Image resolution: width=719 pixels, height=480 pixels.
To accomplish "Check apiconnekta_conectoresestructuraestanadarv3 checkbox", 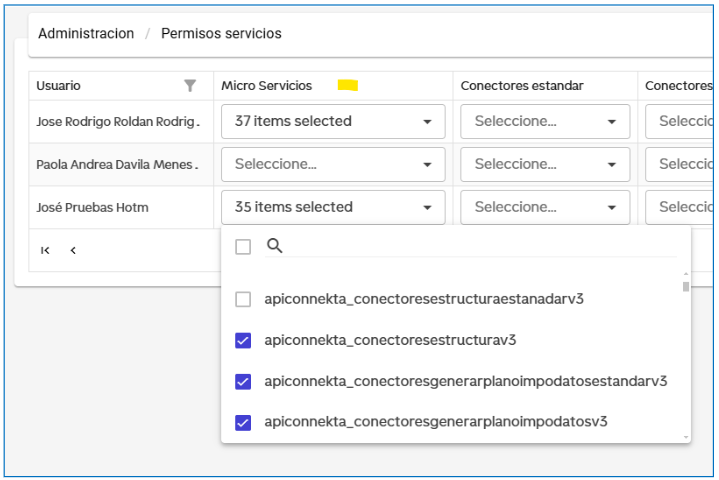I will 243,299.
